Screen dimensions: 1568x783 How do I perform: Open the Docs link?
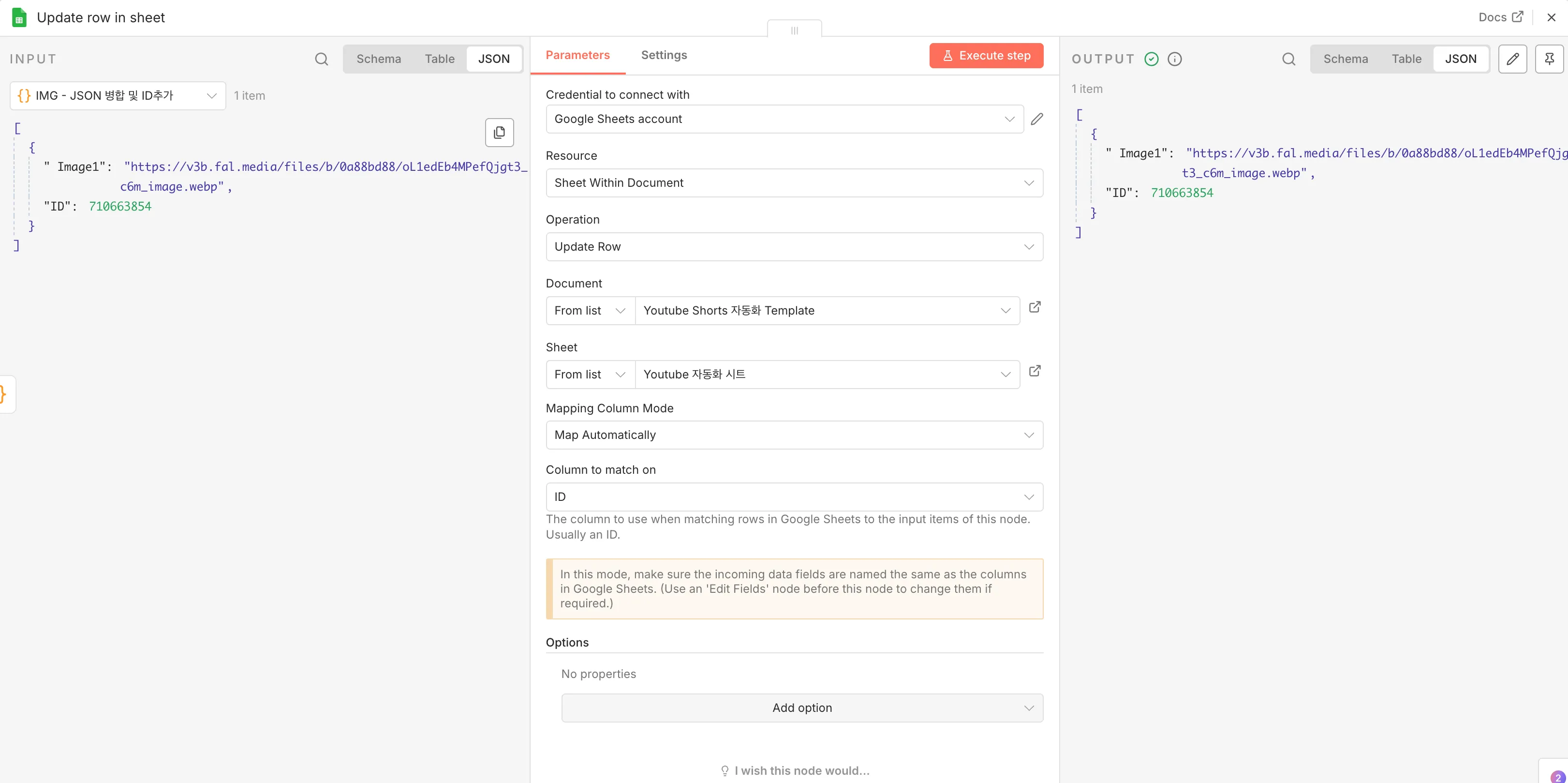[1500, 17]
